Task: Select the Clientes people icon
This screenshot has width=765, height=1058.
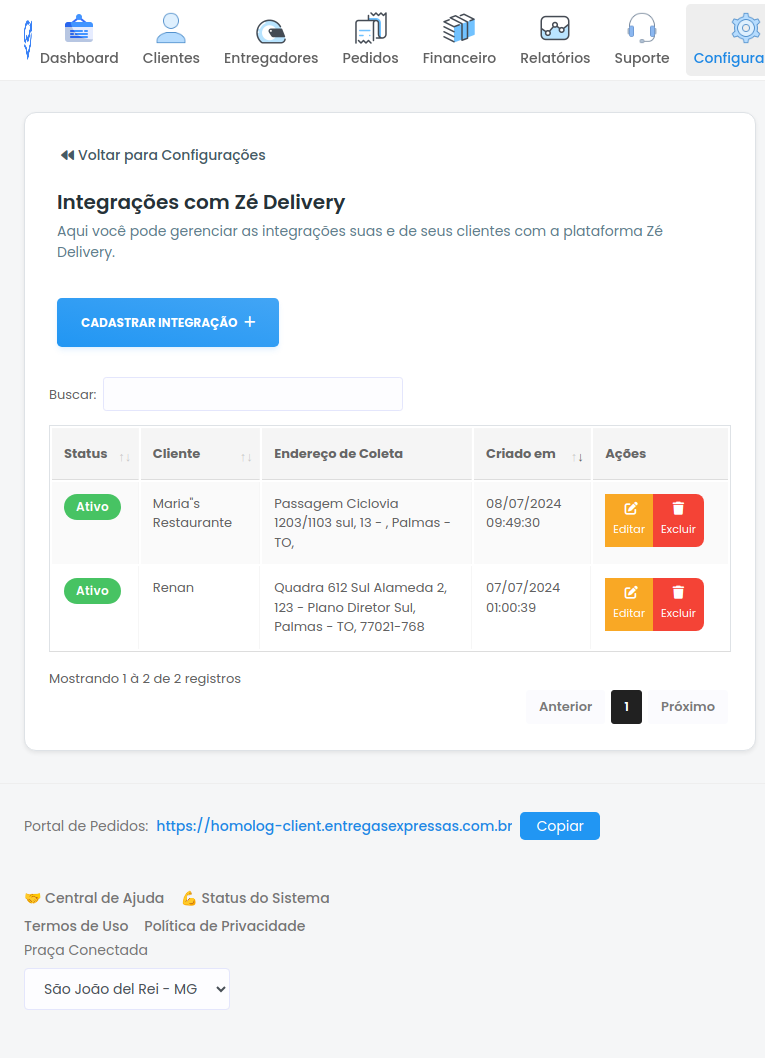Action: [170, 26]
